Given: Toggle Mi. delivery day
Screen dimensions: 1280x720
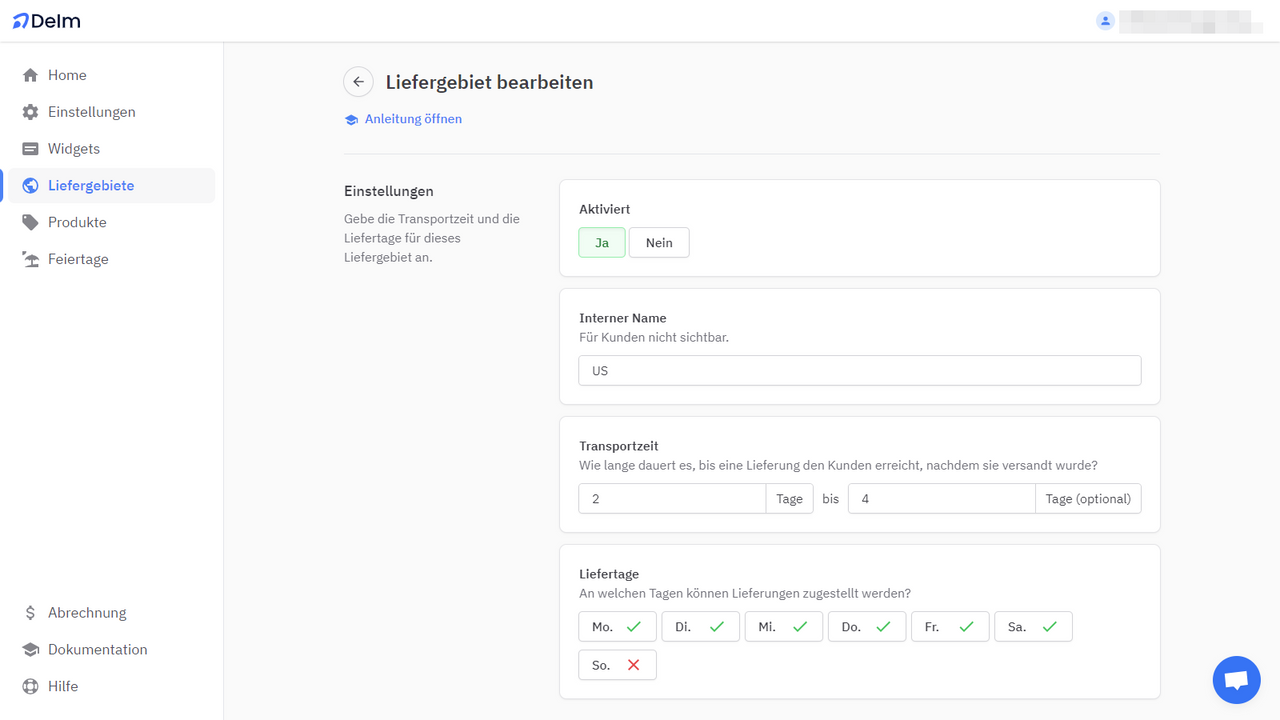Looking at the screenshot, I should (783, 627).
